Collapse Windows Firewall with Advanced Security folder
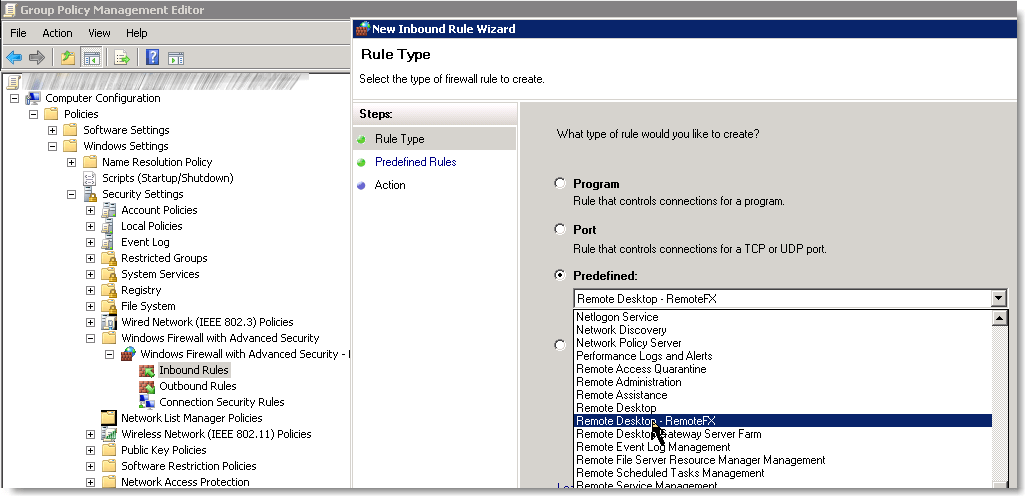 [91, 339]
